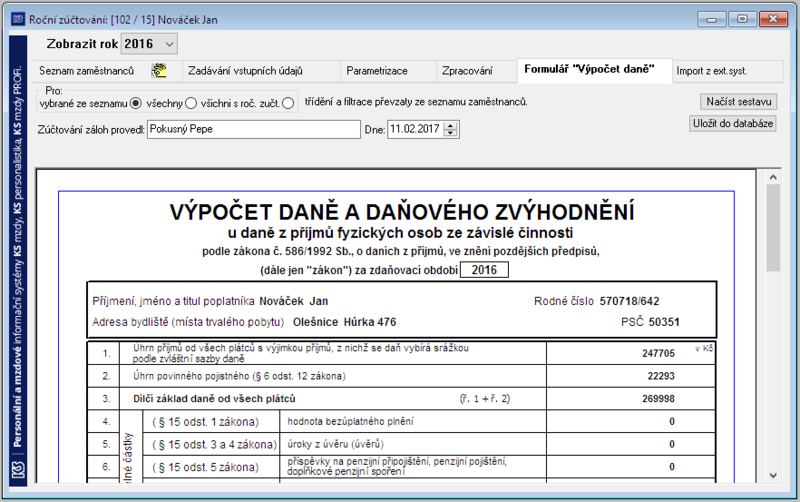
Task: Decrease the date with the down spinner
Action: click(x=450, y=133)
